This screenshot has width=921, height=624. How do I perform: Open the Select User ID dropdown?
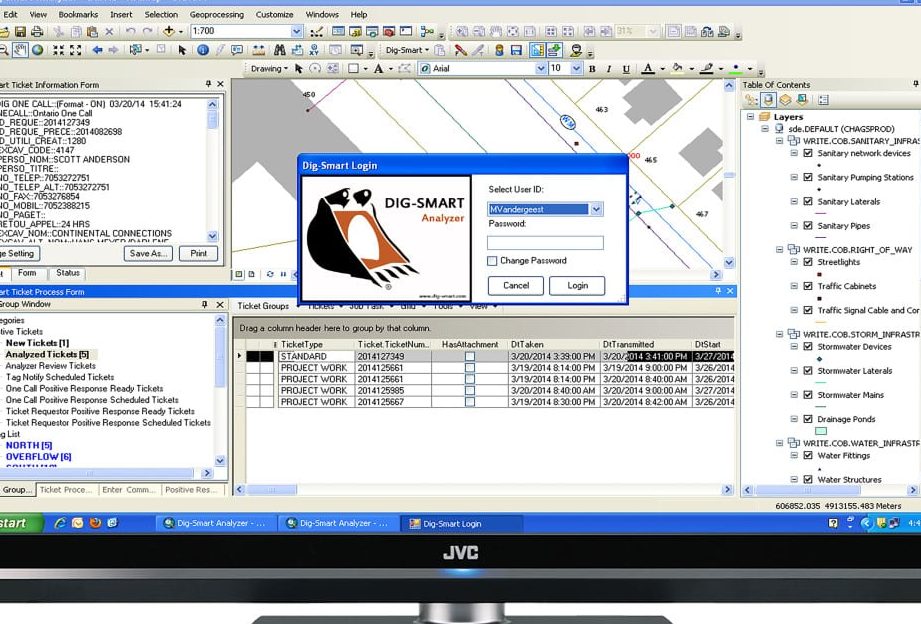click(x=596, y=209)
